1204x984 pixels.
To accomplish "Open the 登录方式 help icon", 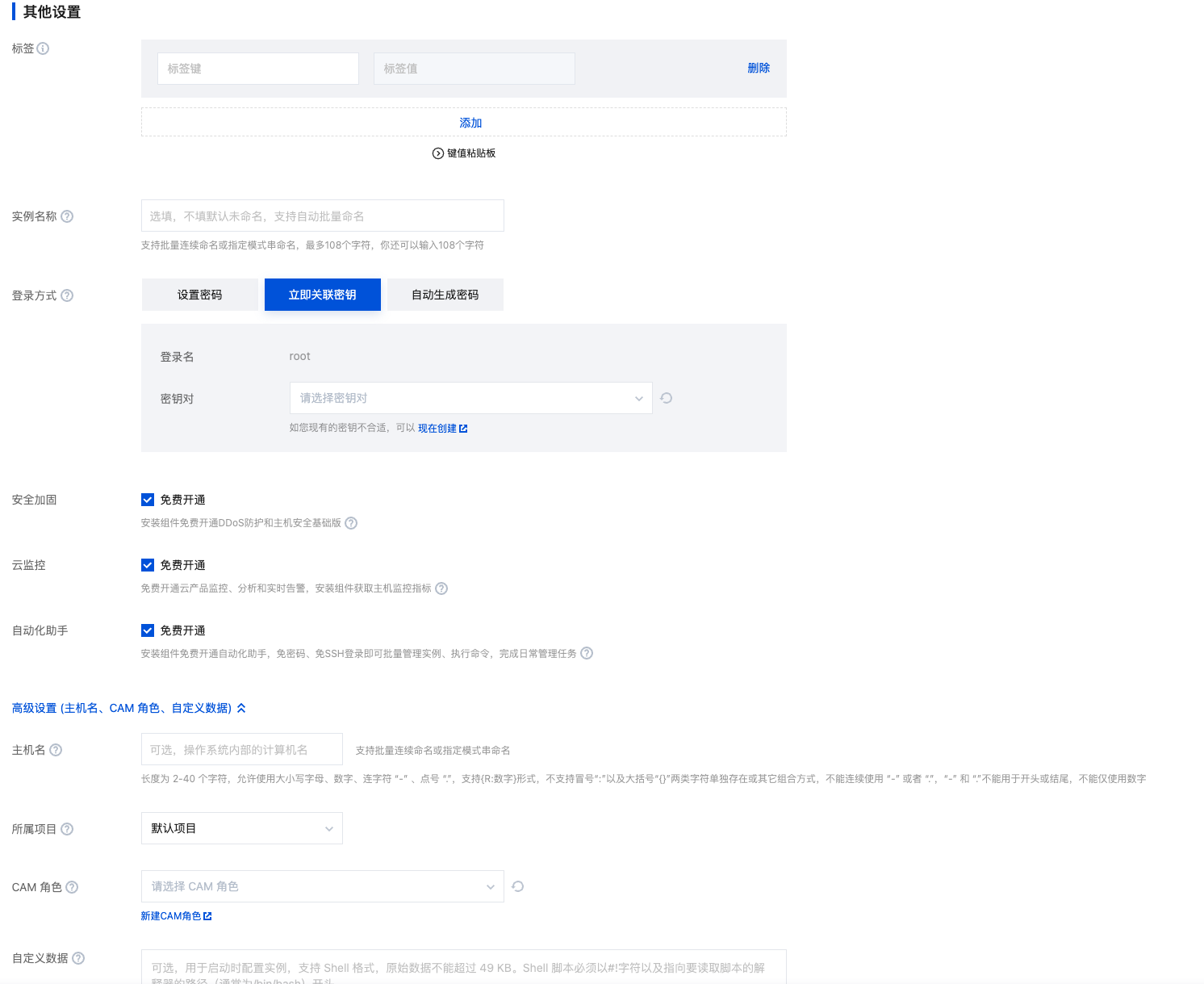I will pyautogui.click(x=67, y=295).
